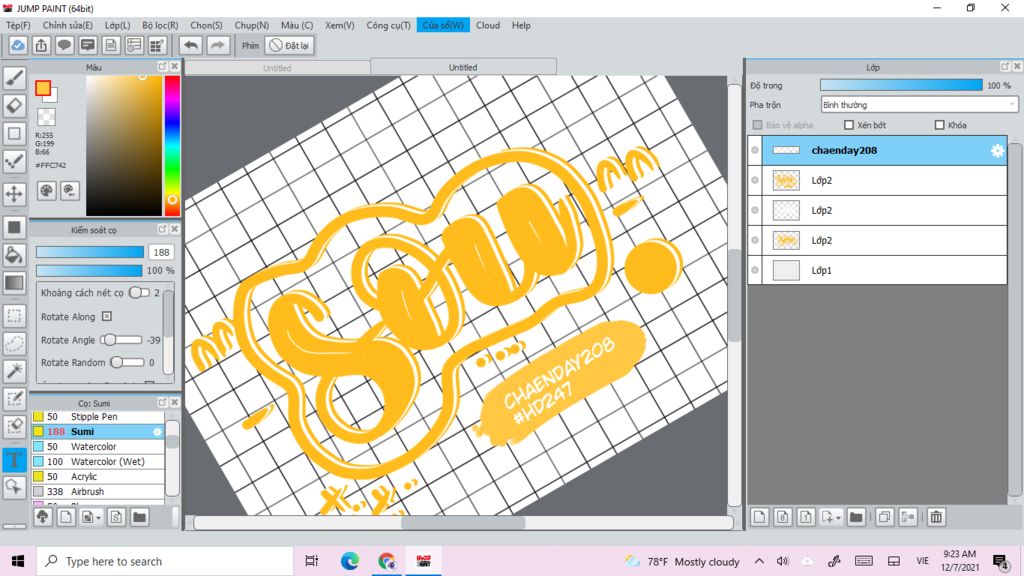The width and height of the screenshot is (1024, 576).
Task: Click the export icon in the top toolbar
Action: 41,45
